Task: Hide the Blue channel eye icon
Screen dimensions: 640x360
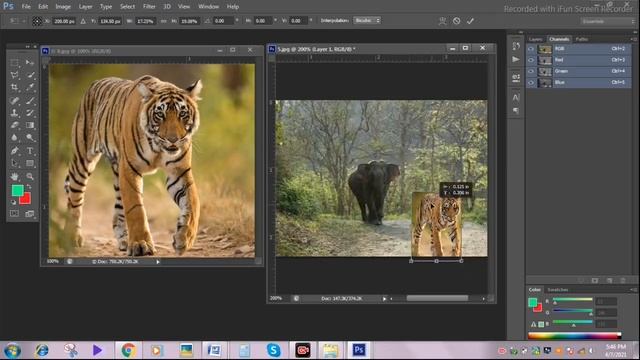Action: pyautogui.click(x=531, y=82)
